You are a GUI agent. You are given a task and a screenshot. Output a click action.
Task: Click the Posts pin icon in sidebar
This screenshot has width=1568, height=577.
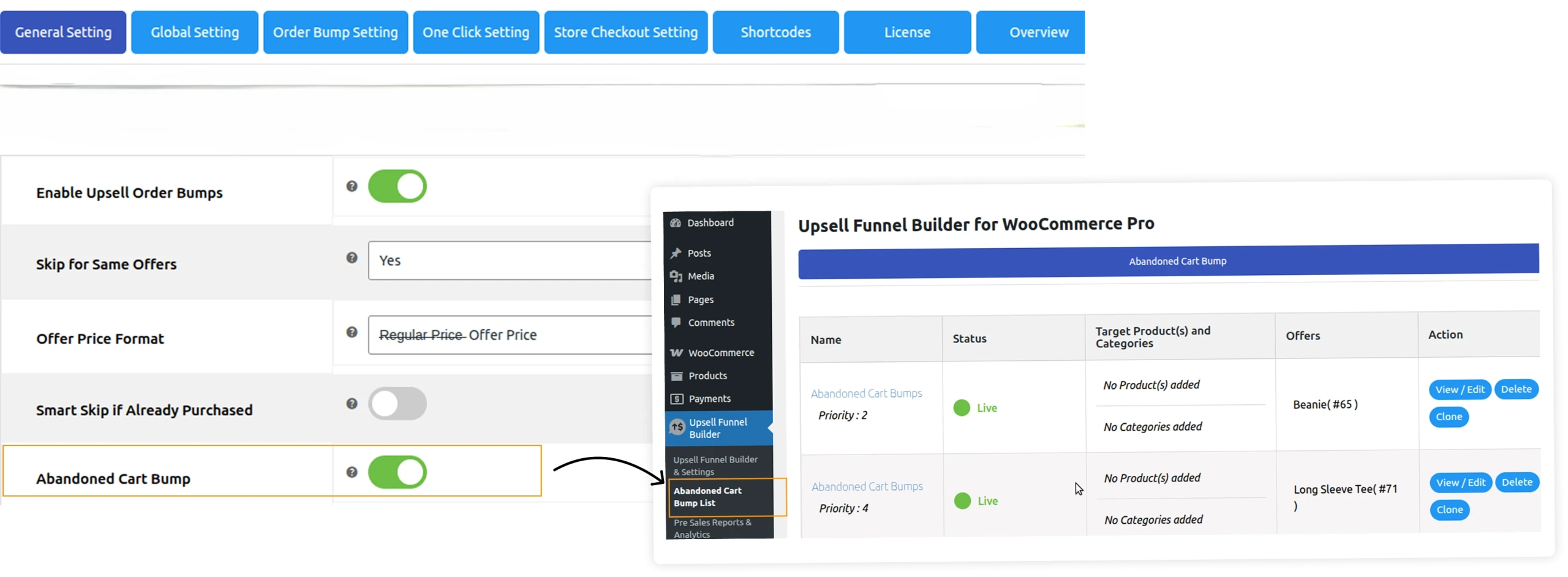coord(676,253)
